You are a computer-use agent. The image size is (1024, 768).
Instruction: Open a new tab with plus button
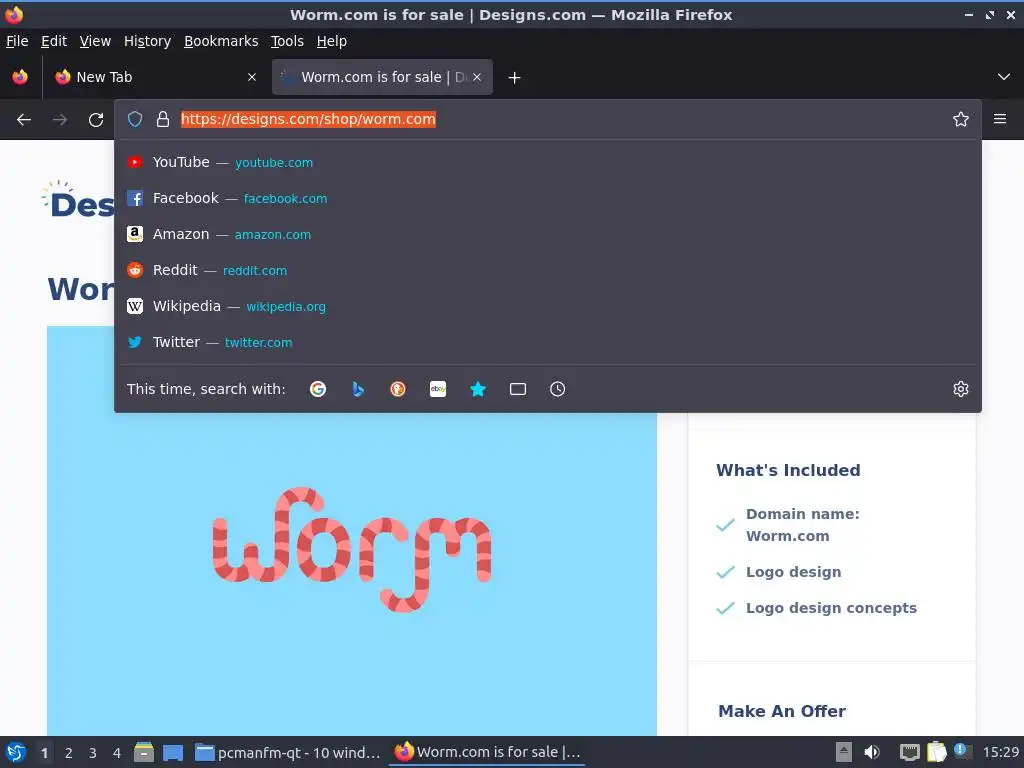click(515, 78)
